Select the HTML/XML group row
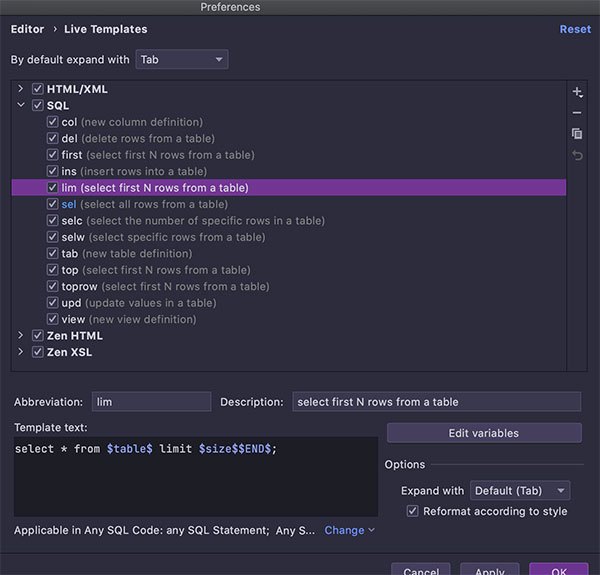The width and height of the screenshot is (600, 575). coord(289,89)
